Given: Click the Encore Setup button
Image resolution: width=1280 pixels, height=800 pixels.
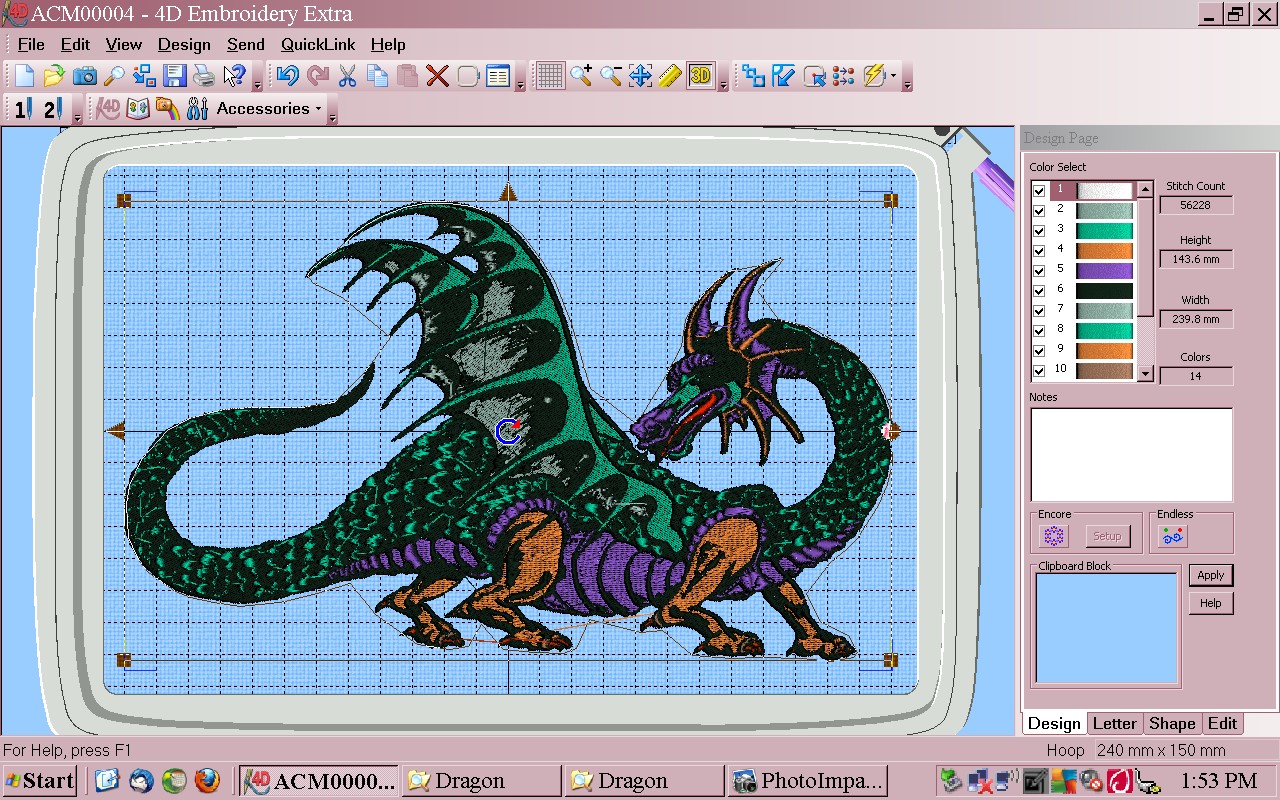Looking at the screenshot, I should [x=1107, y=536].
